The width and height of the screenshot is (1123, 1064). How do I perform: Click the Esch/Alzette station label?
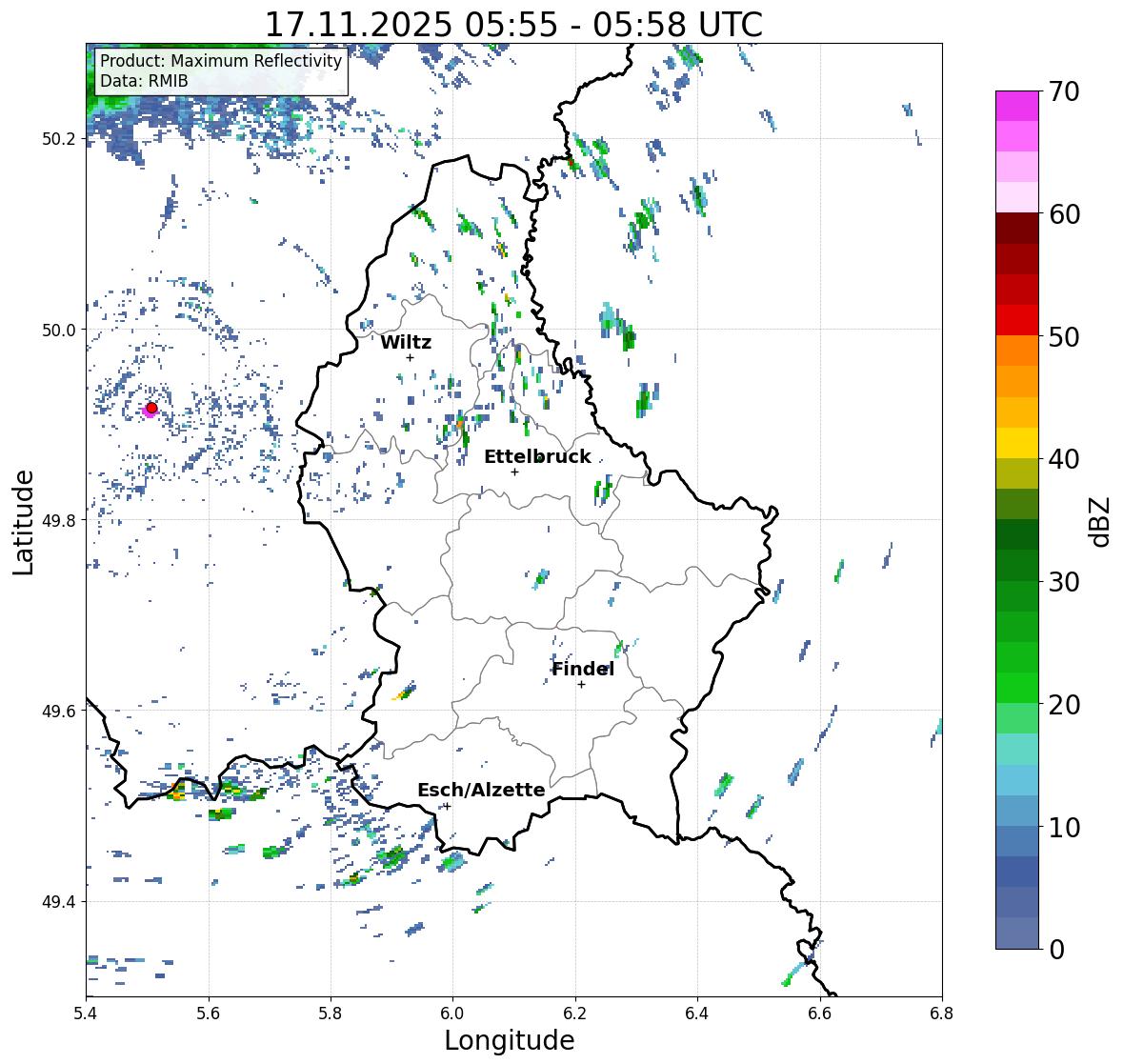(x=481, y=790)
